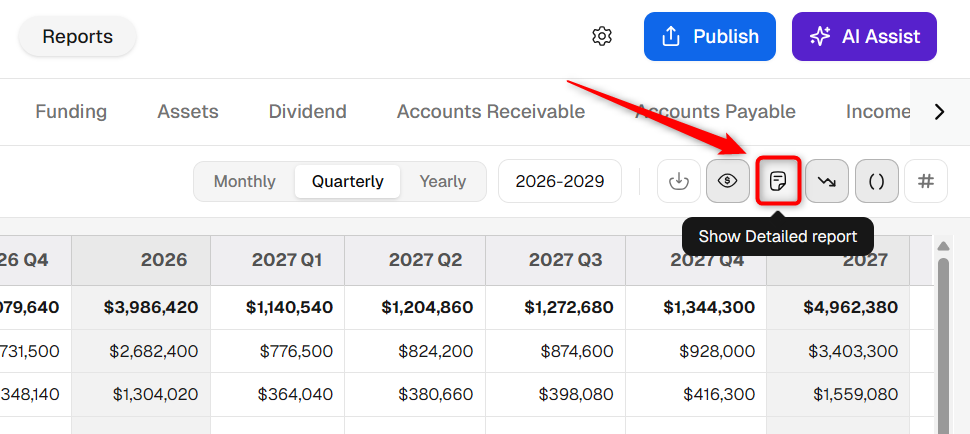Open the Dividend tab
The height and width of the screenshot is (434, 970).
[307, 112]
